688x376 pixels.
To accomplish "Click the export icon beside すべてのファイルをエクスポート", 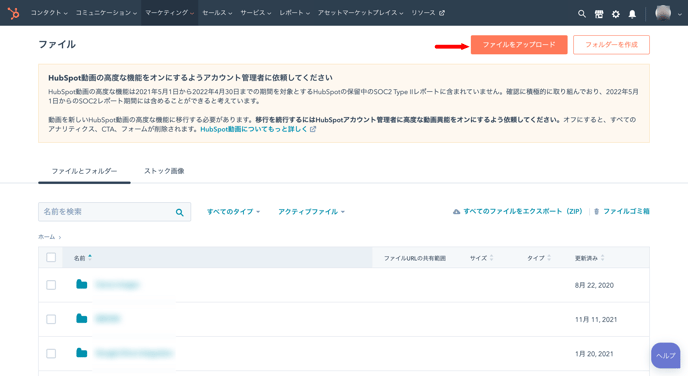I will pyautogui.click(x=456, y=211).
